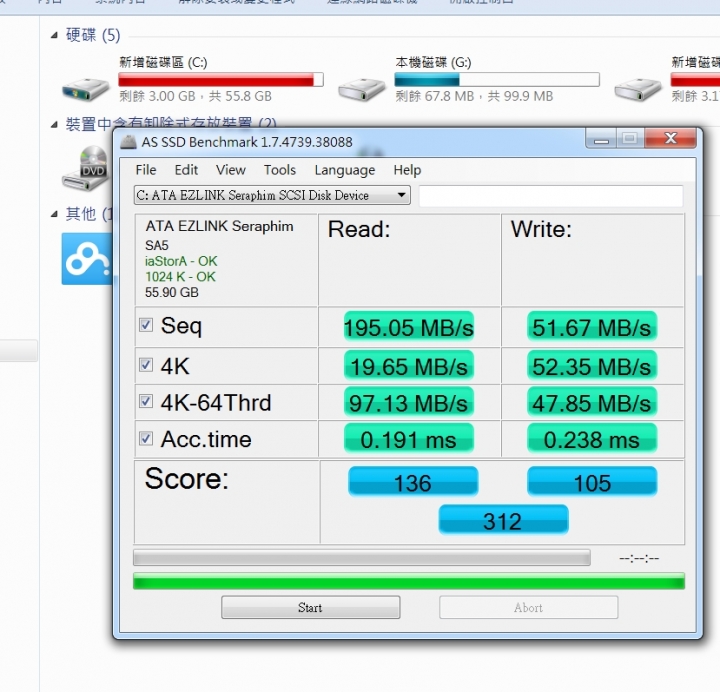720x692 pixels.
Task: Click the empty text field beside drive dropdown
Action: point(551,196)
